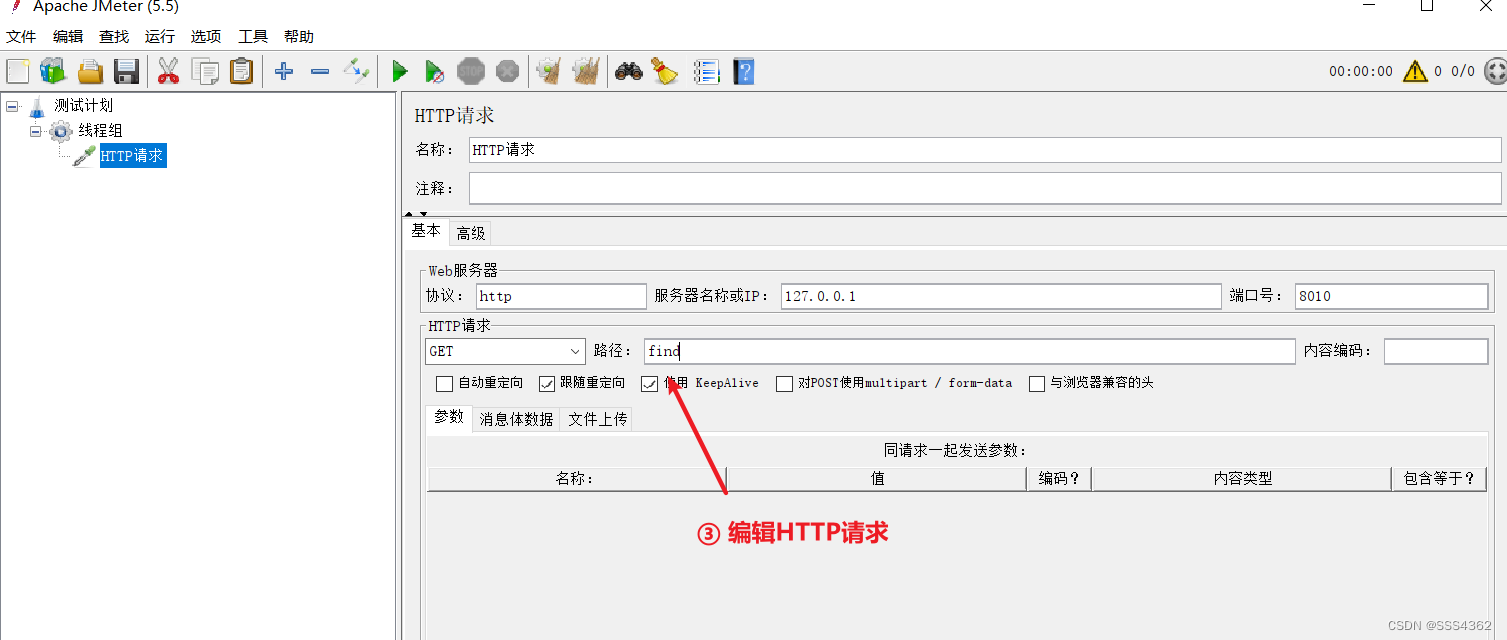
Task: Select HTTP请求 sampler in the tree
Action: (x=132, y=156)
